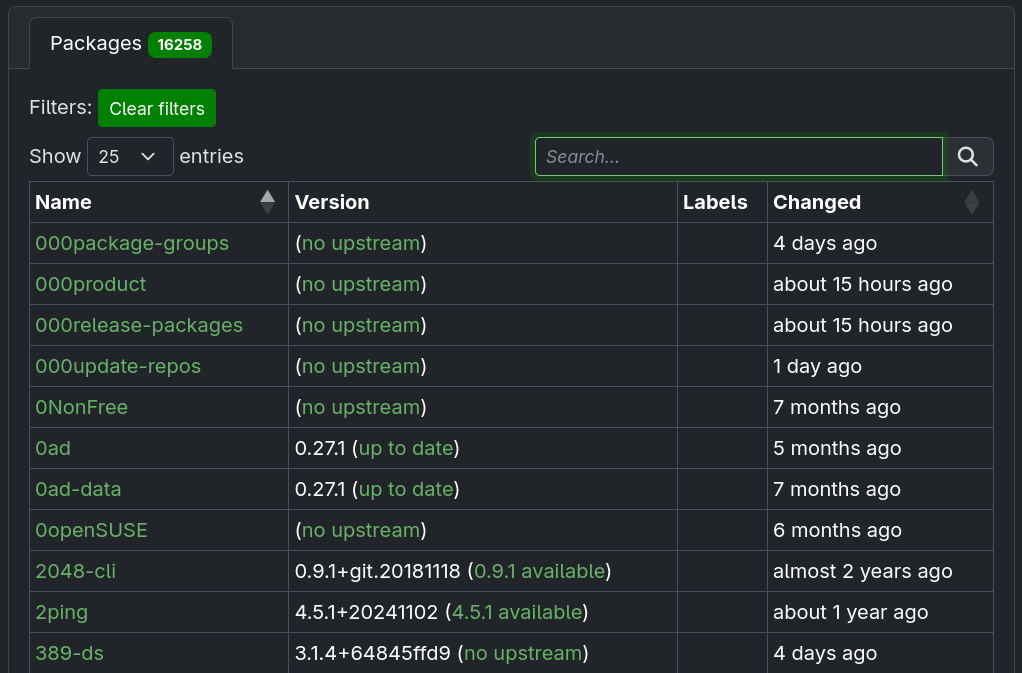Open the 000release-packages package

[x=139, y=325]
